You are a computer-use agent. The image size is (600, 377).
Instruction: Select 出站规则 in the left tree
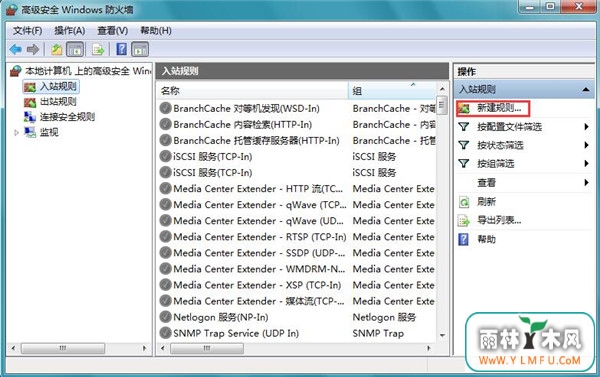pyautogui.click(x=58, y=102)
